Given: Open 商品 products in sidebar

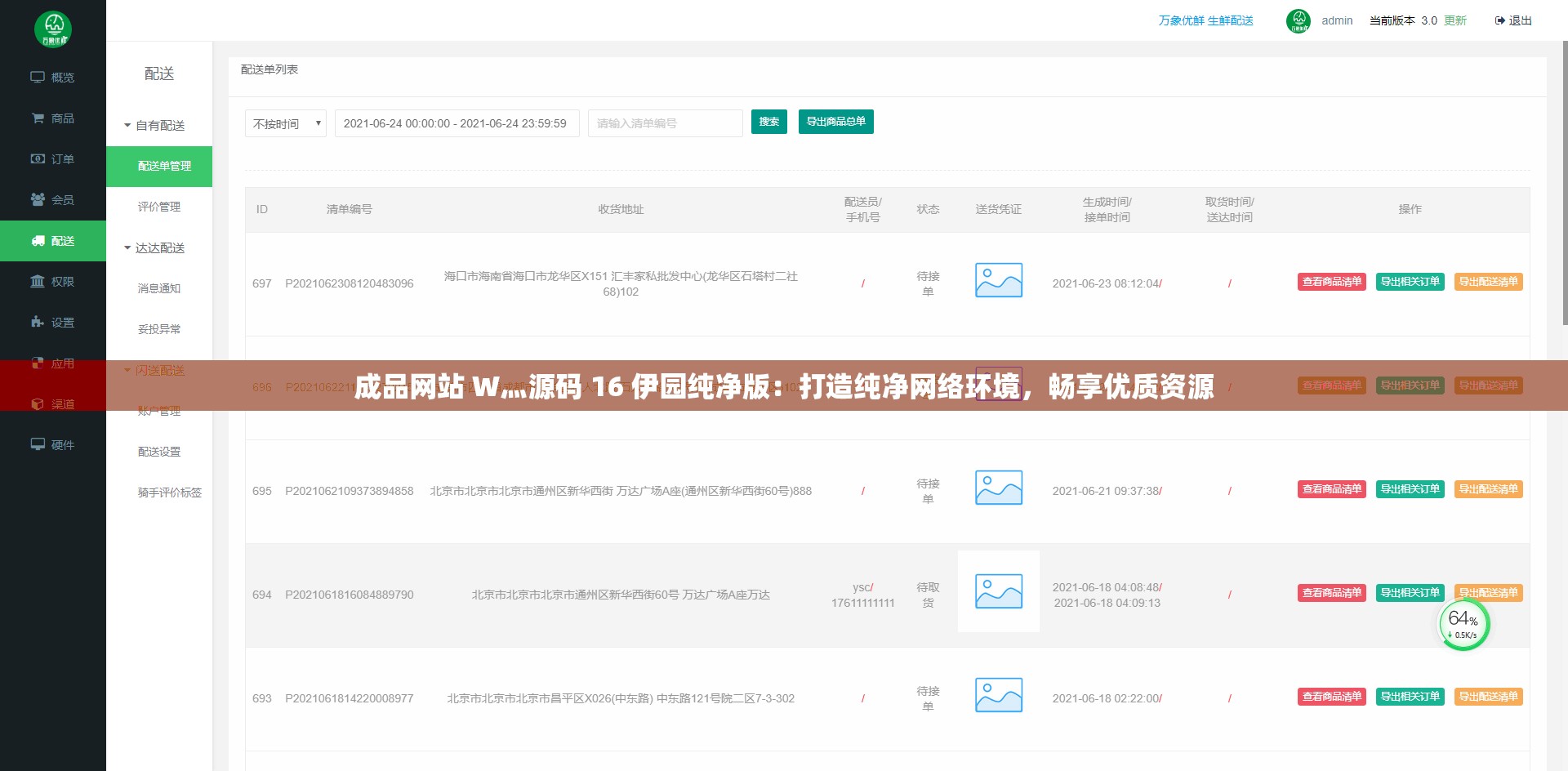Looking at the screenshot, I should coord(53,118).
